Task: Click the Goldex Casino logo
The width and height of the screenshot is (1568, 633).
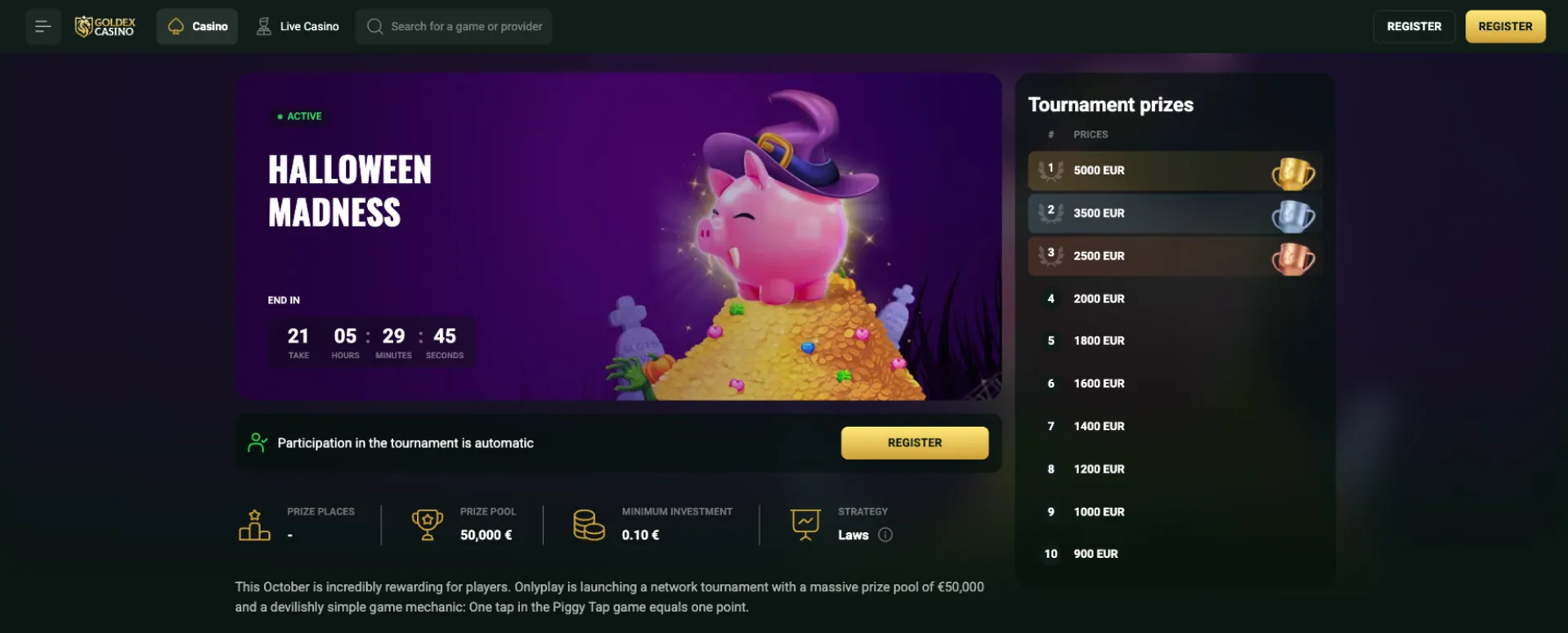Action: [x=105, y=26]
